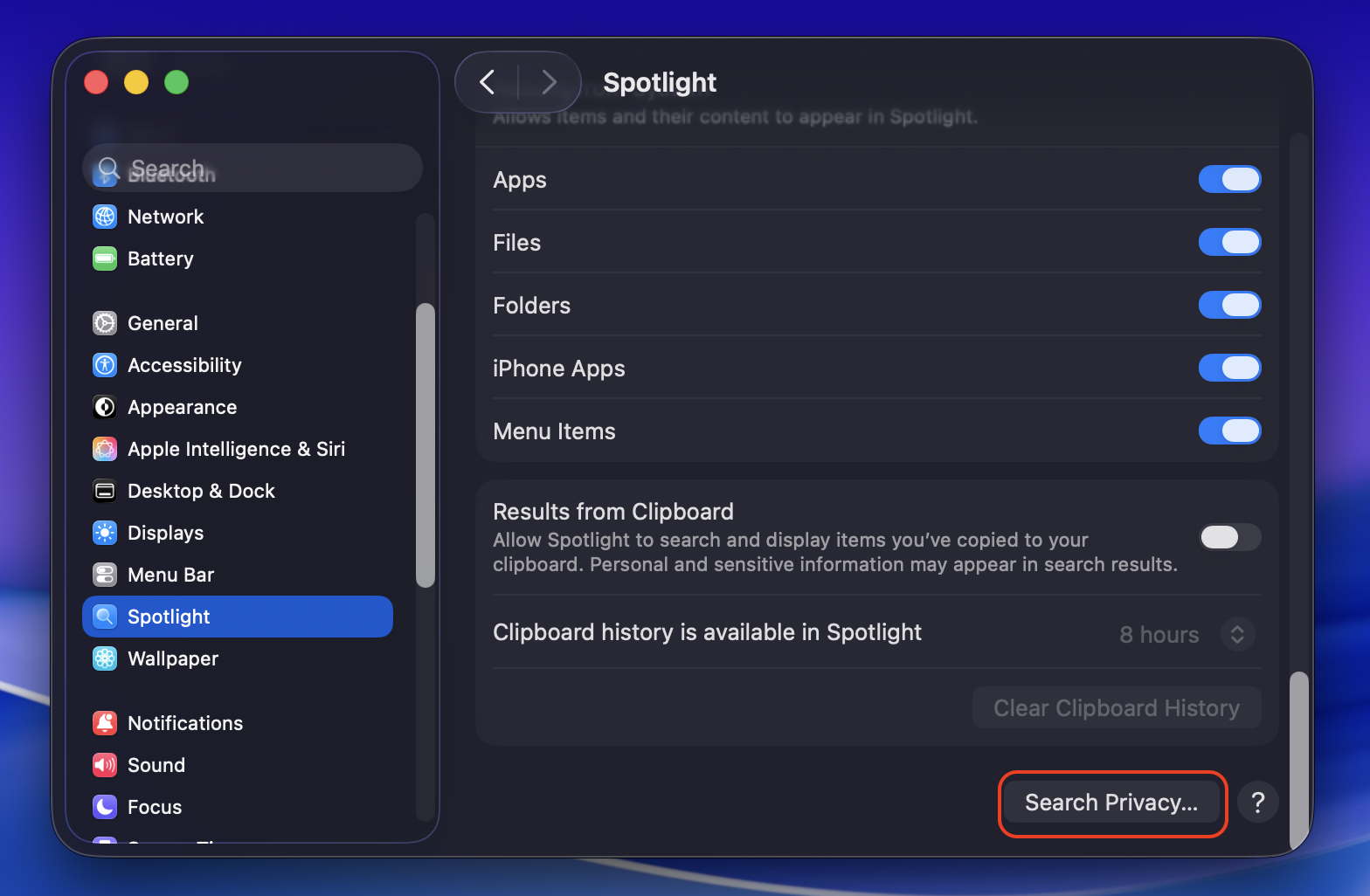Disable the Folders toggle
Viewport: 1370px width, 896px height.
(1229, 305)
